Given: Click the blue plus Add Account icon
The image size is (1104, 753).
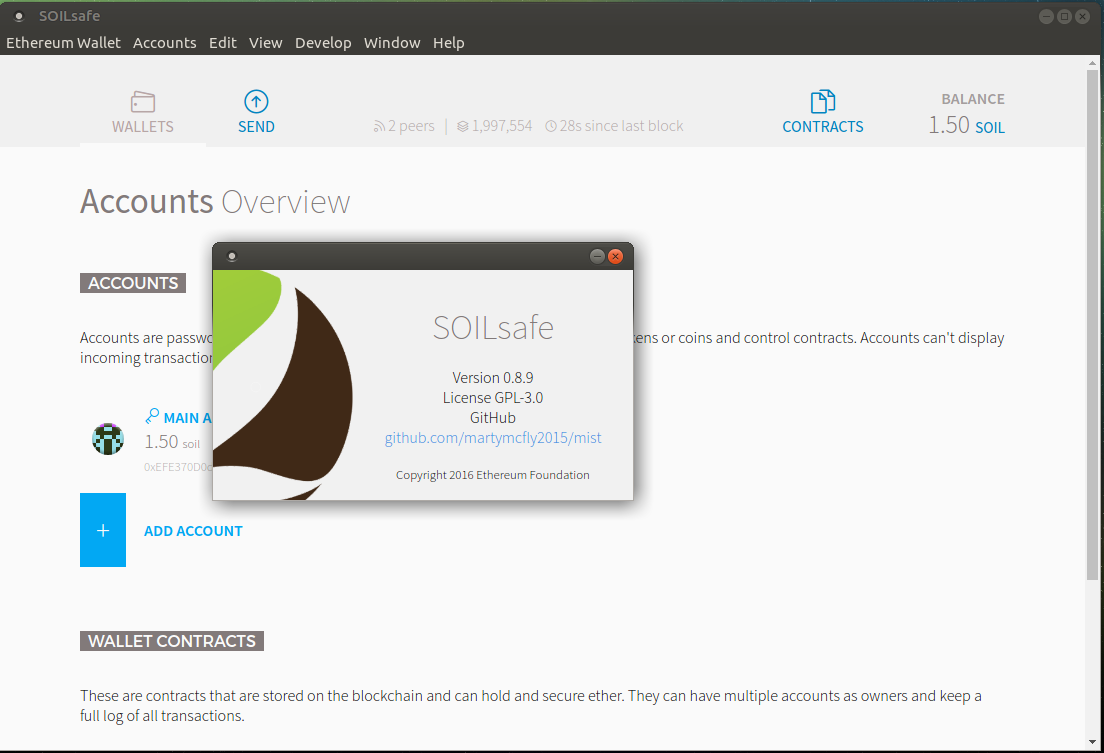Looking at the screenshot, I should 103,530.
